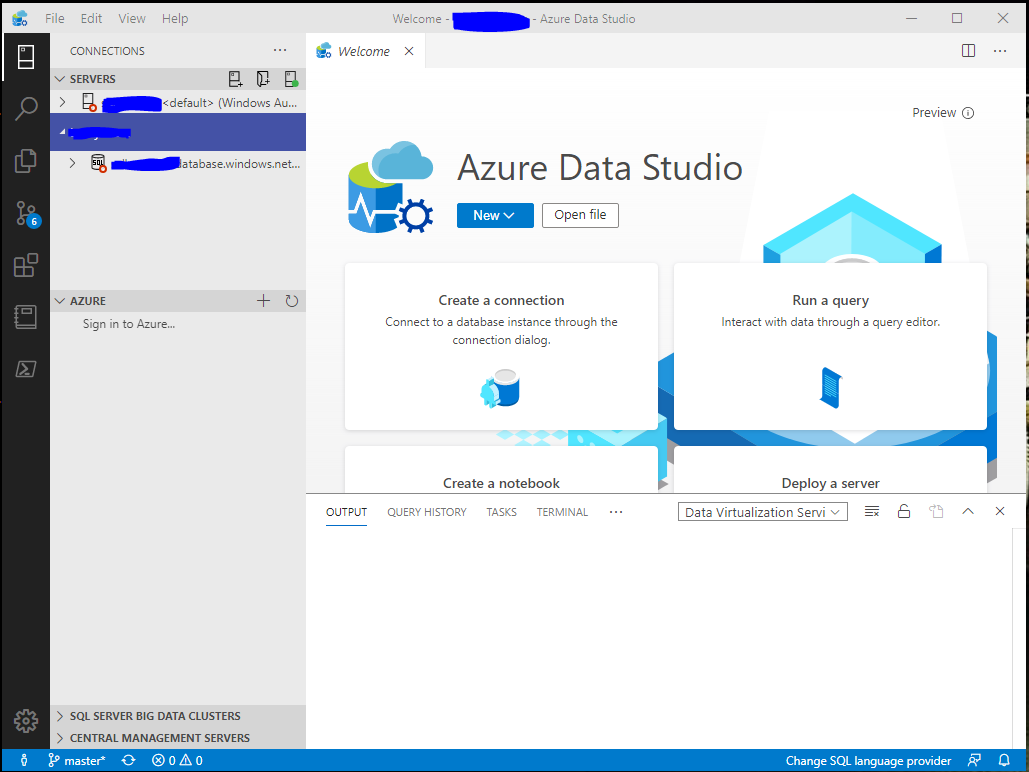Toggle output auto-scroll lock
The height and width of the screenshot is (772, 1029).
[903, 511]
